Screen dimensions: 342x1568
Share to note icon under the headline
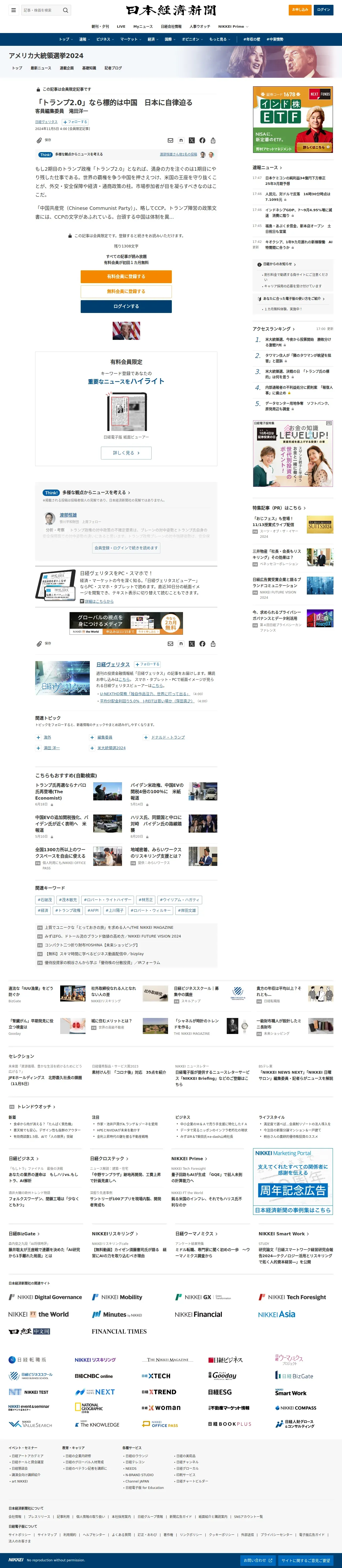[181, 140]
